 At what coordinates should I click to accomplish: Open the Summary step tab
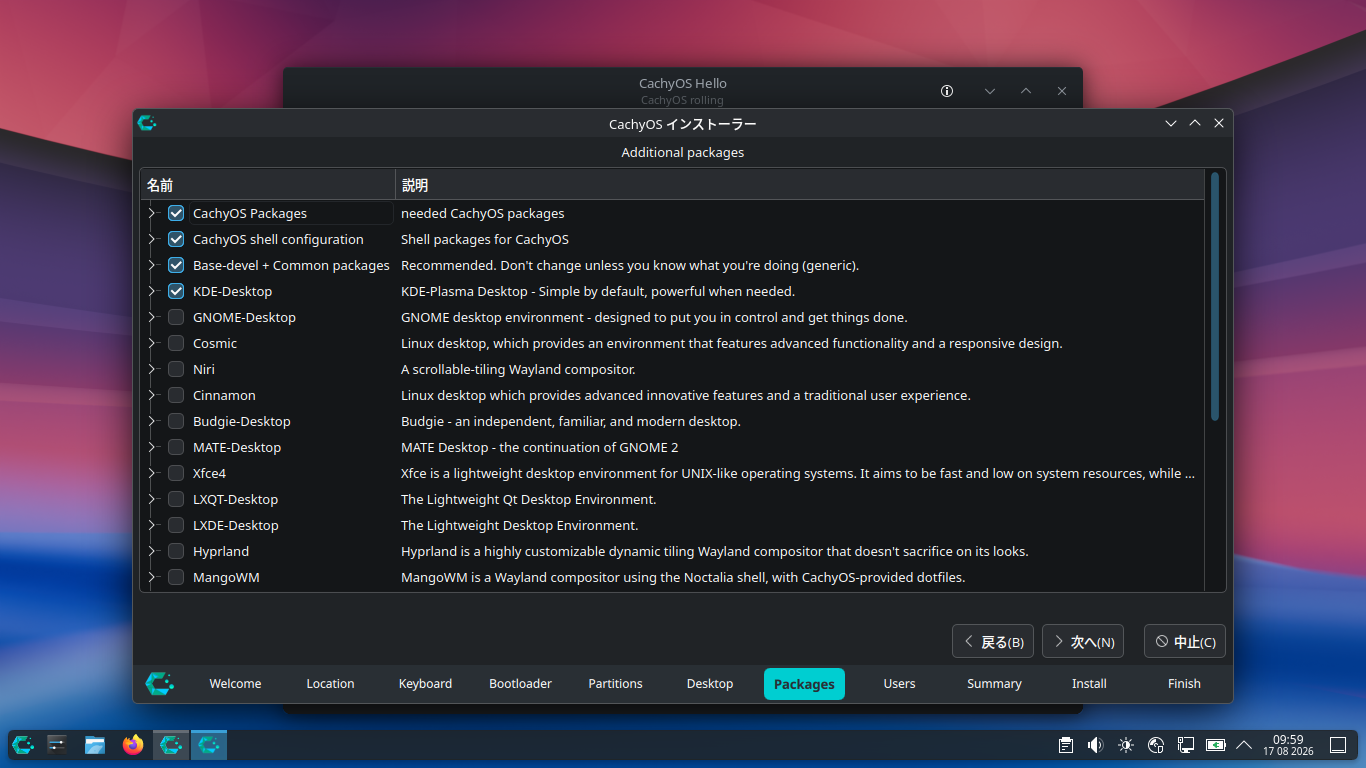(994, 684)
